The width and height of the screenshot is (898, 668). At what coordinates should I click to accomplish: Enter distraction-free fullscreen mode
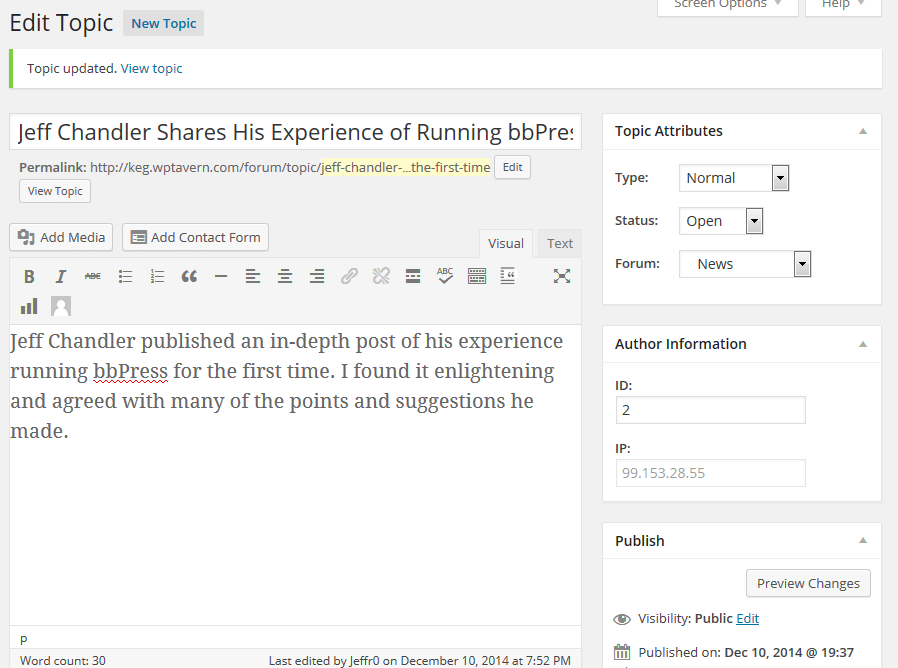point(562,276)
